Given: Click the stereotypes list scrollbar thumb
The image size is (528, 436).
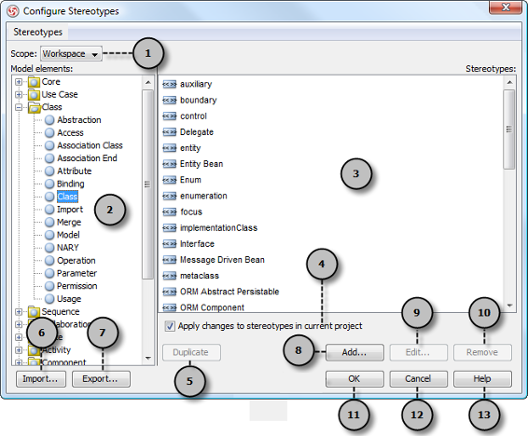Looking at the screenshot, I should coord(509,129).
